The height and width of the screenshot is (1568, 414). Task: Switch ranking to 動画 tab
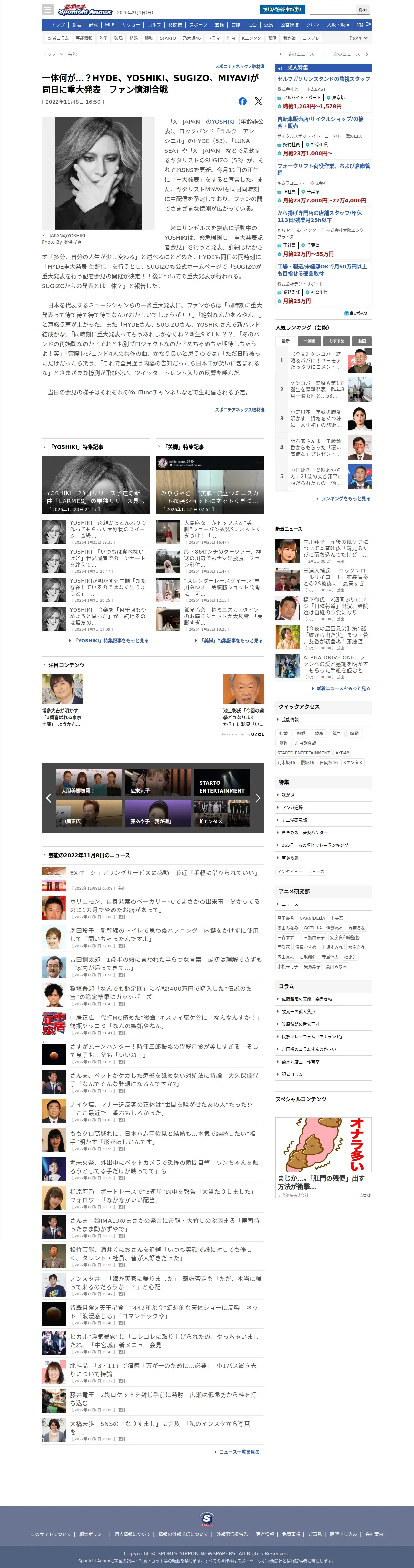pos(362,341)
